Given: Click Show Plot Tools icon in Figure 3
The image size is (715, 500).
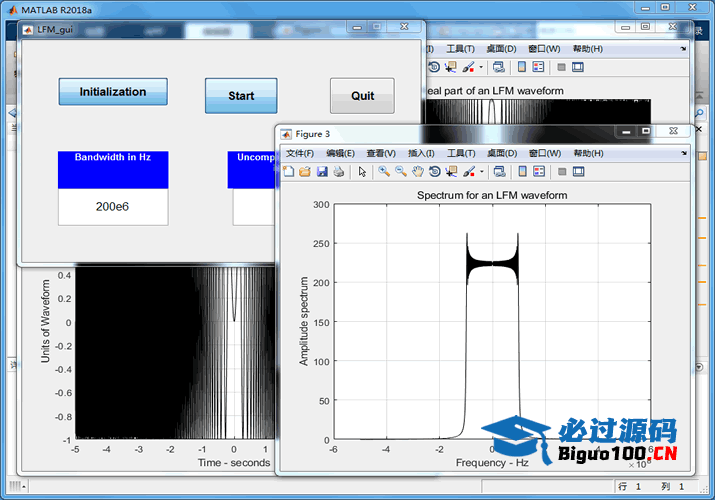Looking at the screenshot, I should (x=579, y=171).
